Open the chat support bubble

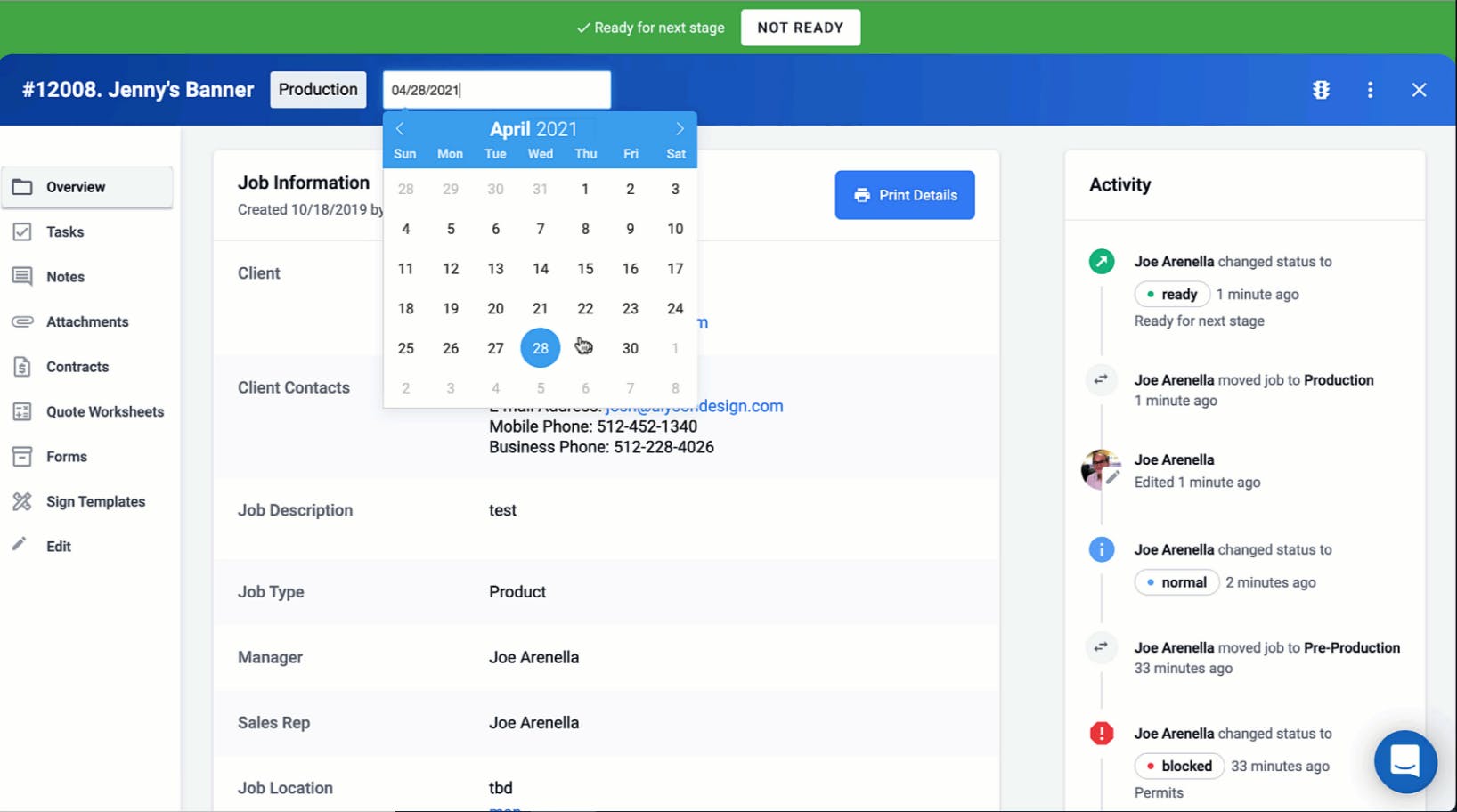[x=1405, y=762]
